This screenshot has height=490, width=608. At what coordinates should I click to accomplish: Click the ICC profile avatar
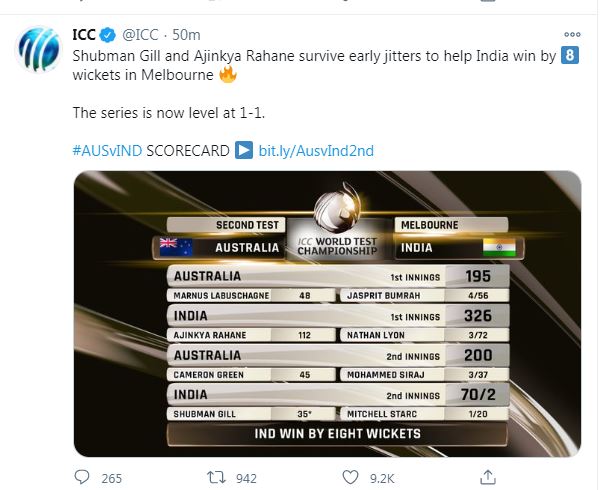38,49
